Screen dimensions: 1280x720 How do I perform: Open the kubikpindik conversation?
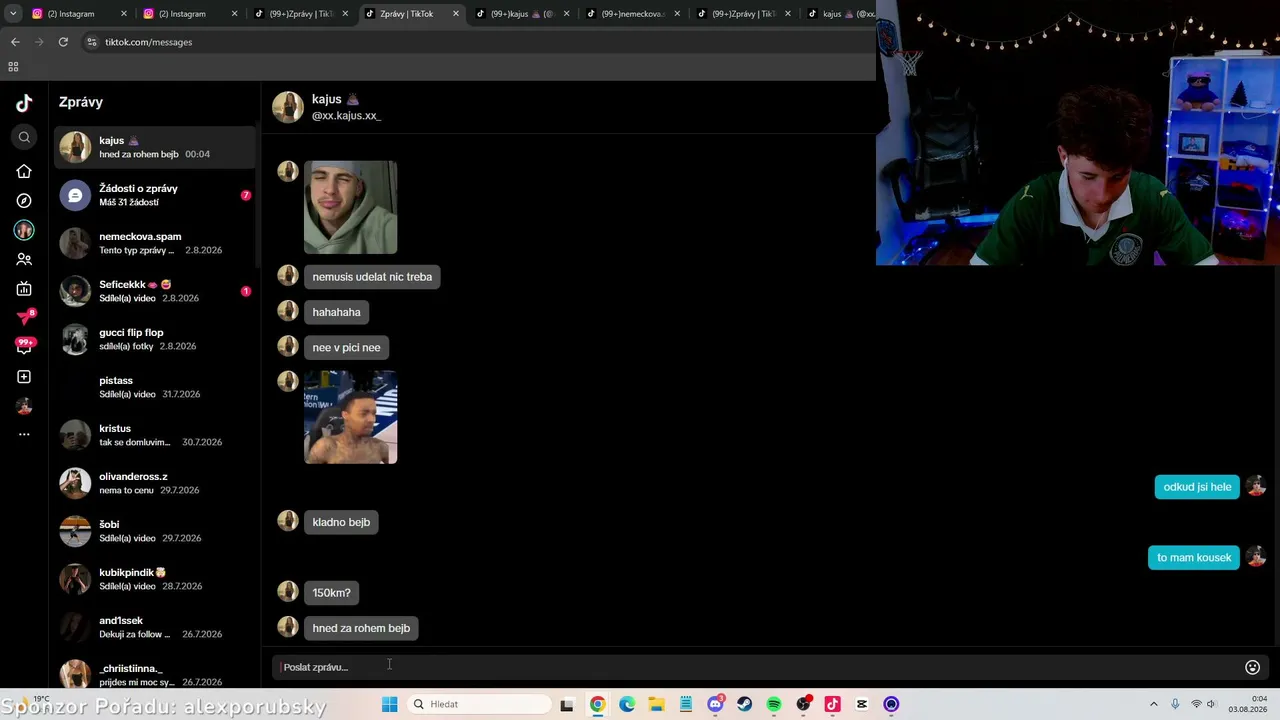pos(154,579)
